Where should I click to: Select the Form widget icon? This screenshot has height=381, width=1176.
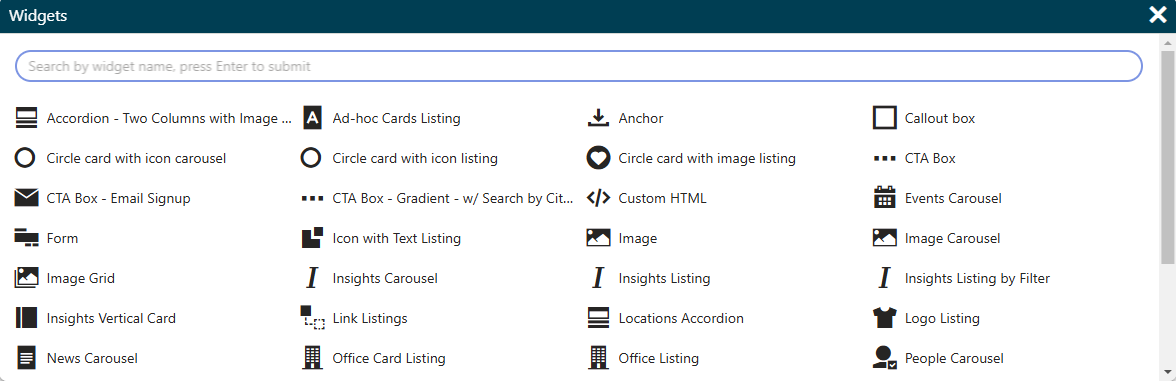click(26, 238)
